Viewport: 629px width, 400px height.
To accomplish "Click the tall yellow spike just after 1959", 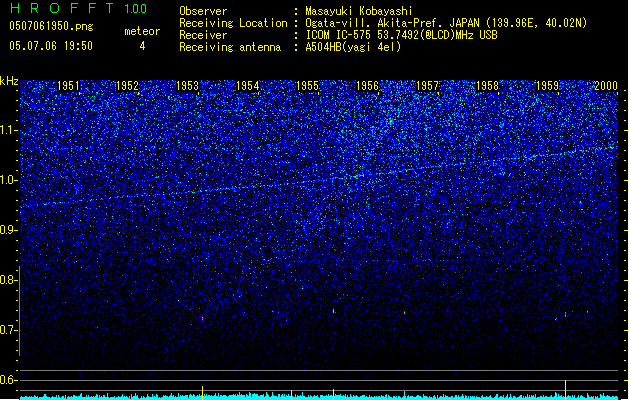I will (566, 390).
